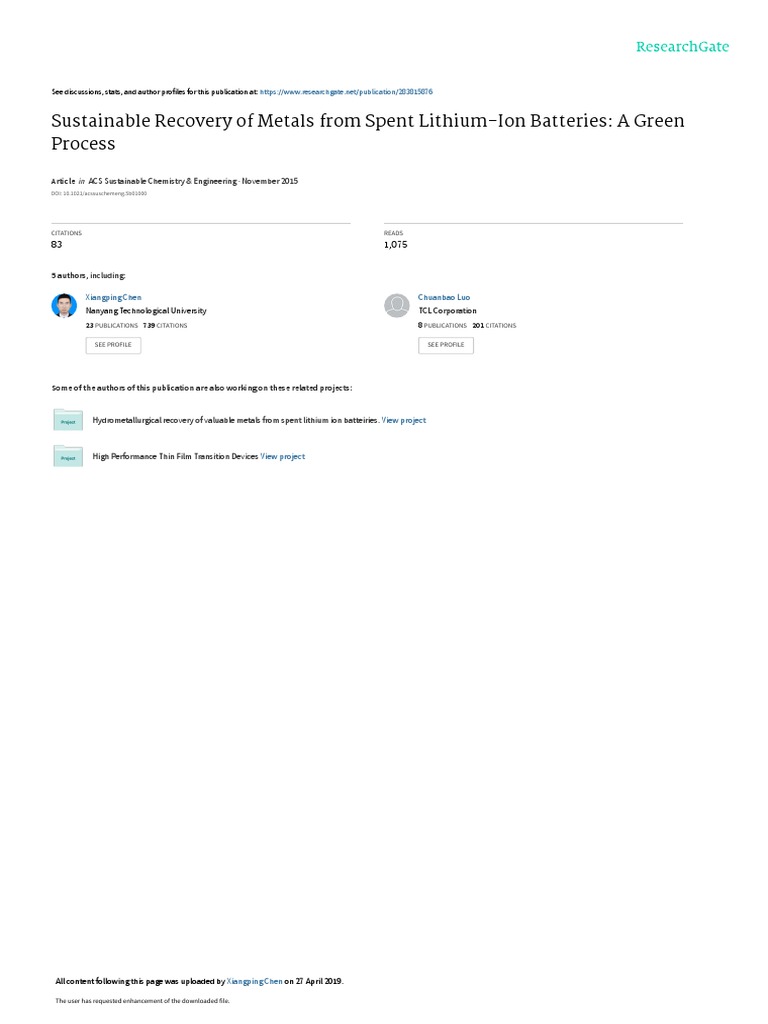Viewport: 768px width, 1024px height.
Task: Click Xiangping Chen link in upload footer
Action: [255, 981]
